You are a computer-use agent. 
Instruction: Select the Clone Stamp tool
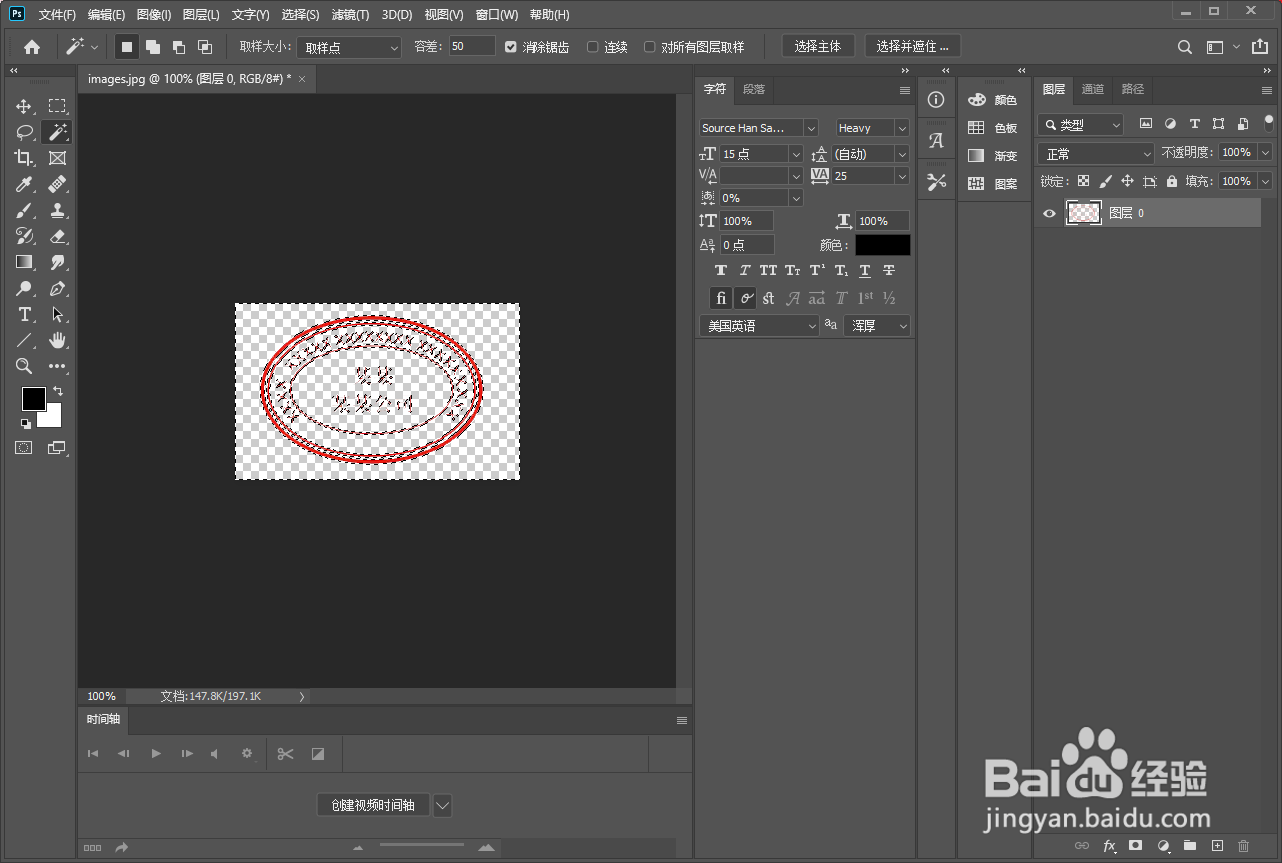58,210
